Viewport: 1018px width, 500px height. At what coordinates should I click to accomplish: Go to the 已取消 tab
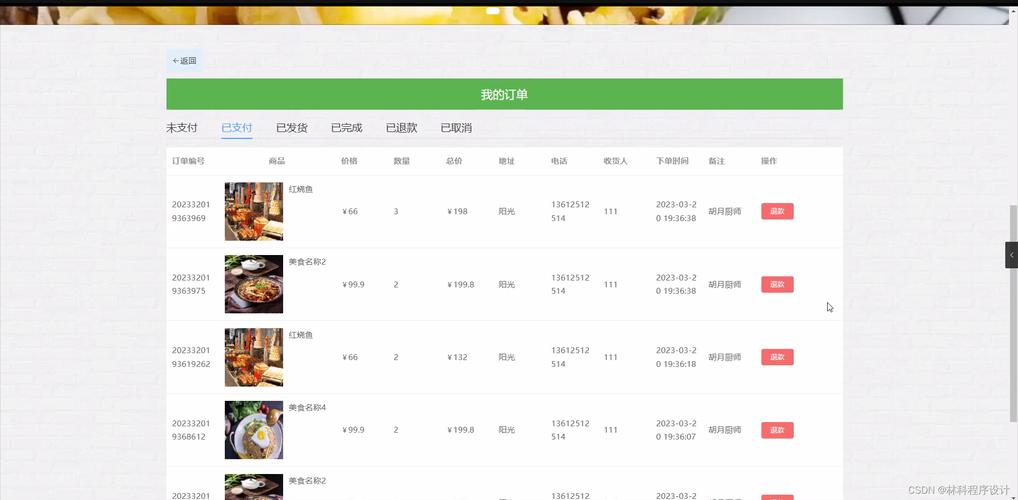coord(456,128)
